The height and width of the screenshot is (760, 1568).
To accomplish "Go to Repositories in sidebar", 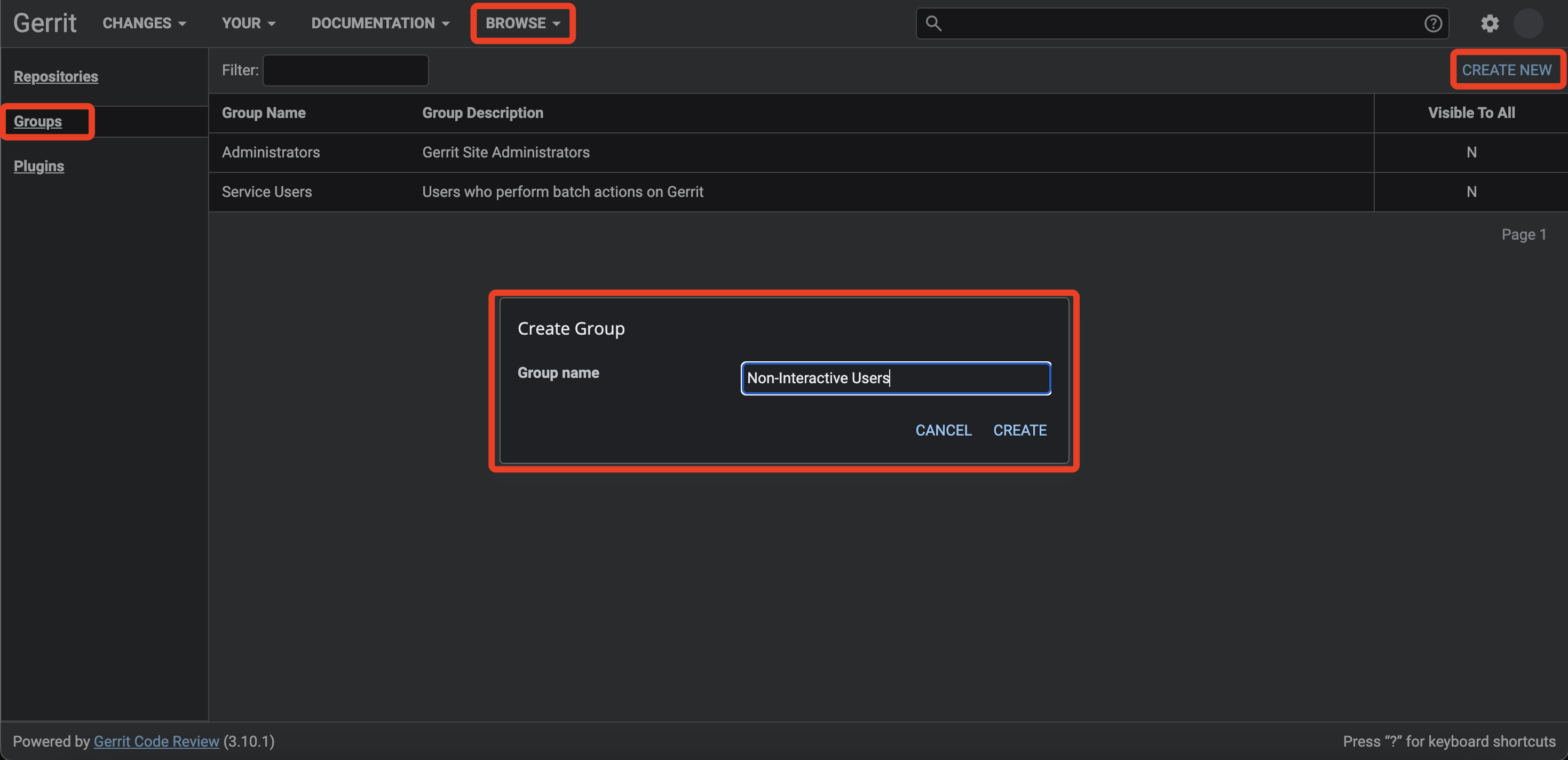I will click(x=56, y=77).
